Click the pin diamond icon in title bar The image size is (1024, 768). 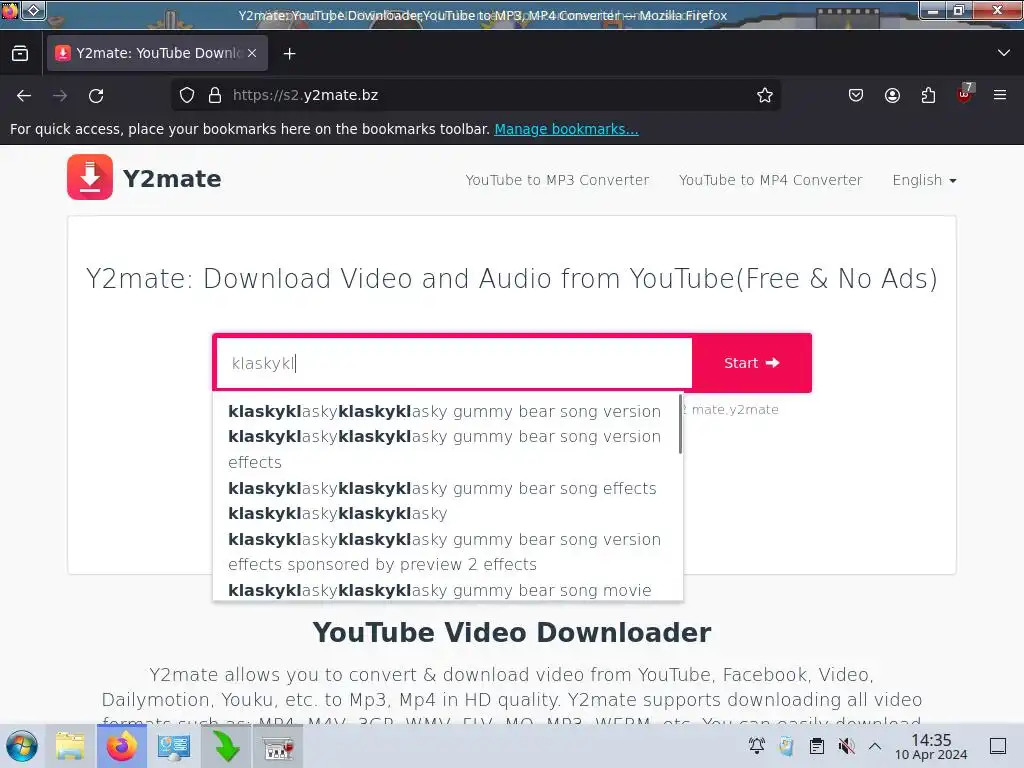pyautogui.click(x=33, y=10)
